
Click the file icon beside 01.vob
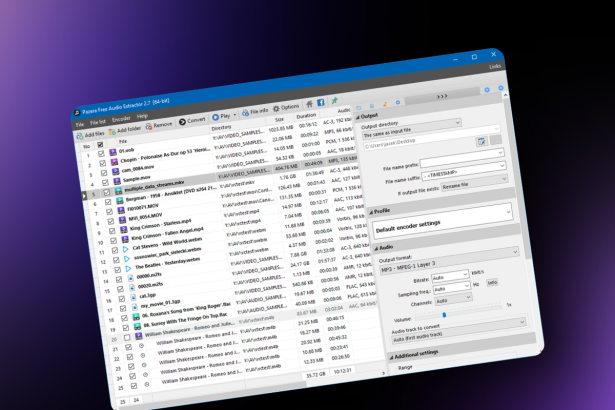click(x=113, y=152)
